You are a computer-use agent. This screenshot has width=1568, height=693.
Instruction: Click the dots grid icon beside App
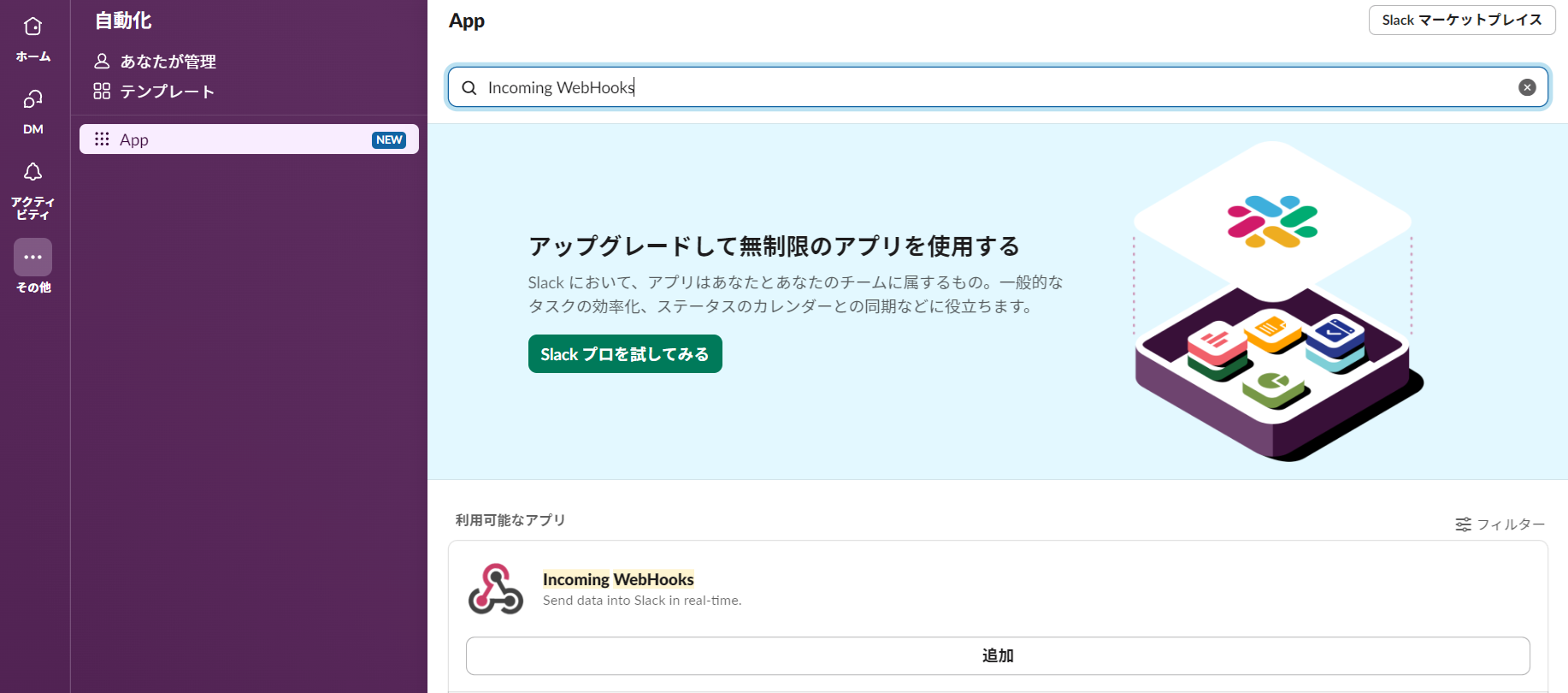[x=102, y=139]
